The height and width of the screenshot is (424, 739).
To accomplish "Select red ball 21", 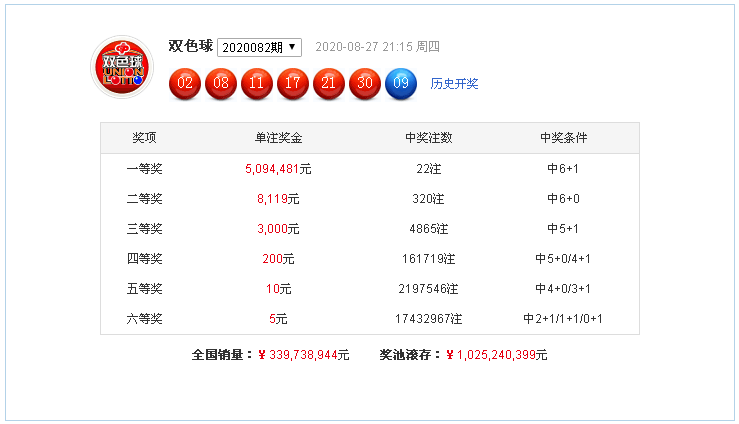I will [x=329, y=83].
